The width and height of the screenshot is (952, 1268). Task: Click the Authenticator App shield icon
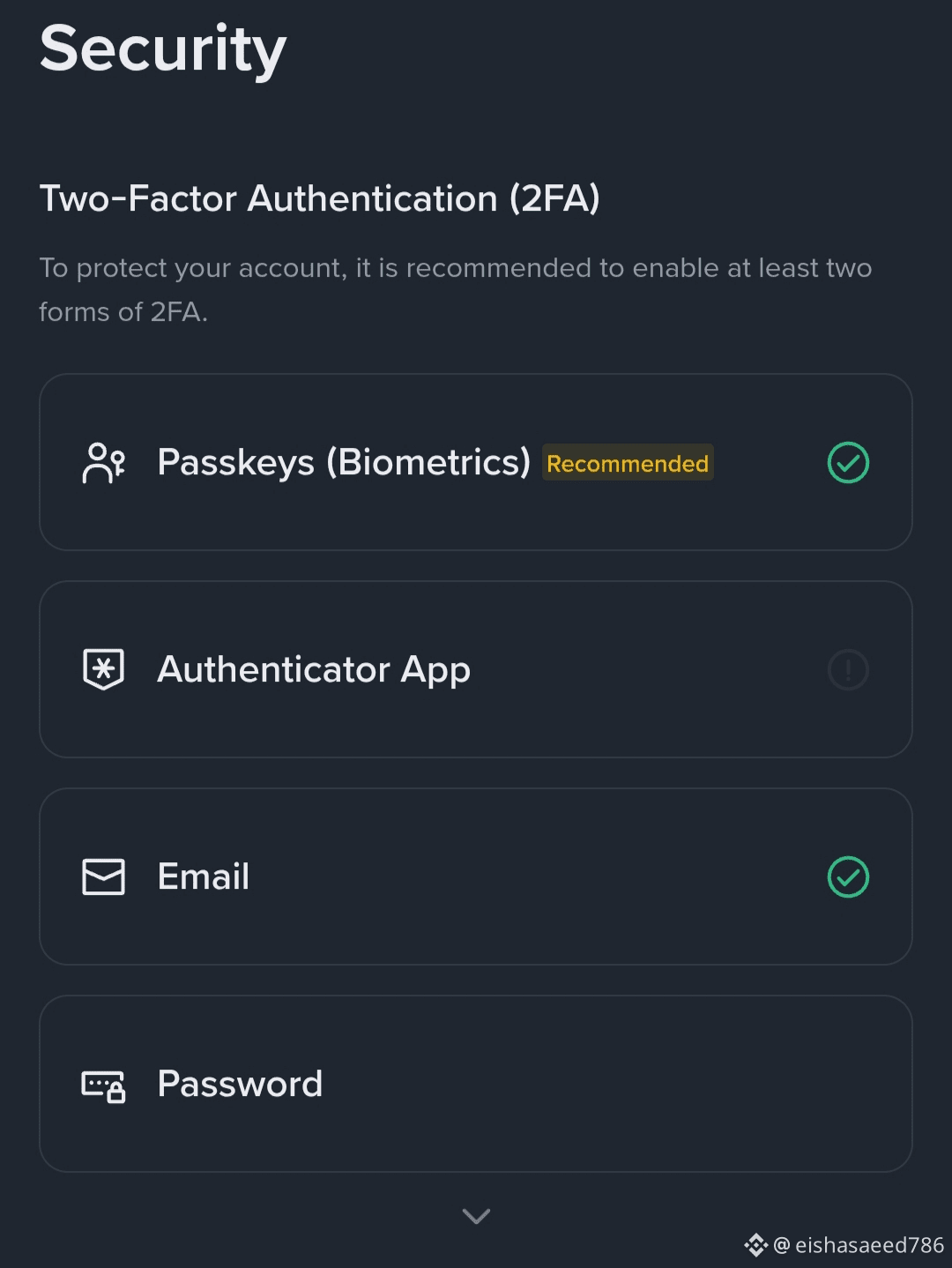[103, 669]
